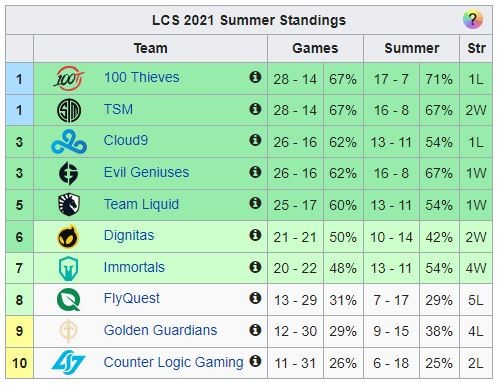
Task: Open info icon next to Immortals
Action: (255, 267)
